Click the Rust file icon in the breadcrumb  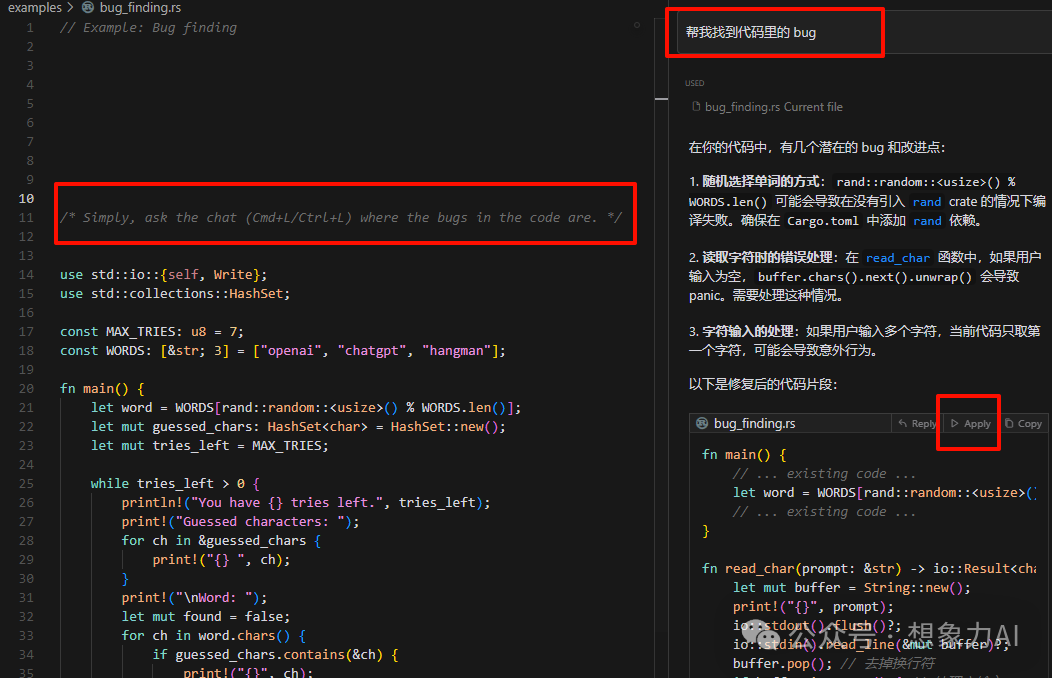coord(88,8)
